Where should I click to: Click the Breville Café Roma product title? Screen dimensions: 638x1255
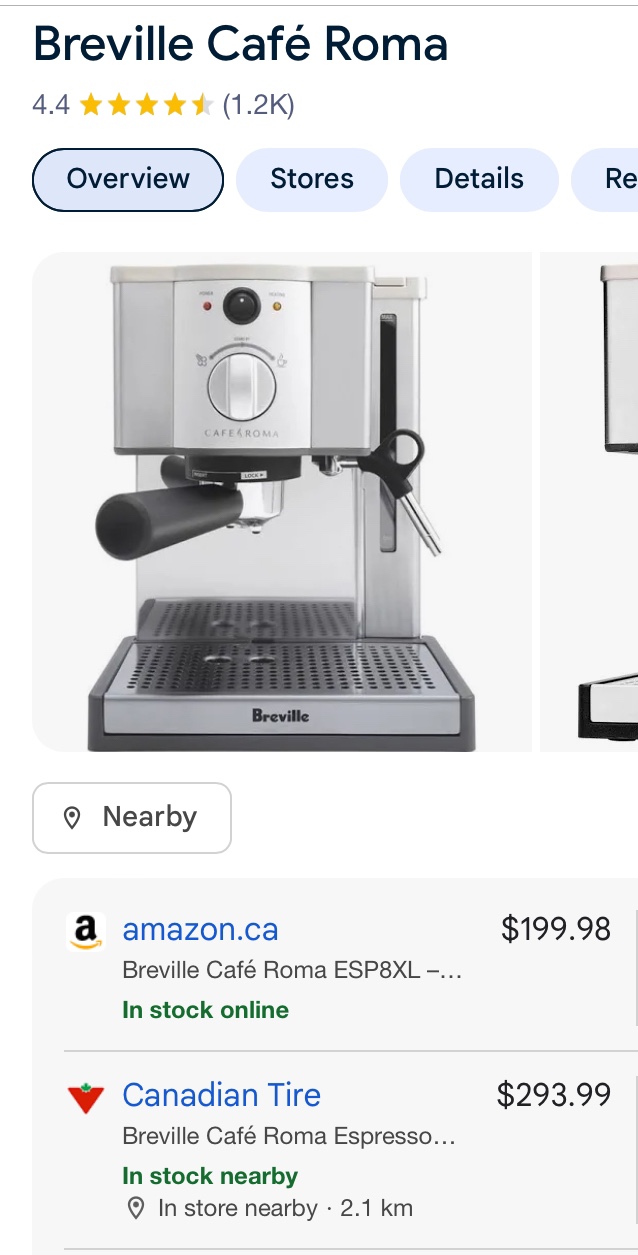[x=240, y=45]
